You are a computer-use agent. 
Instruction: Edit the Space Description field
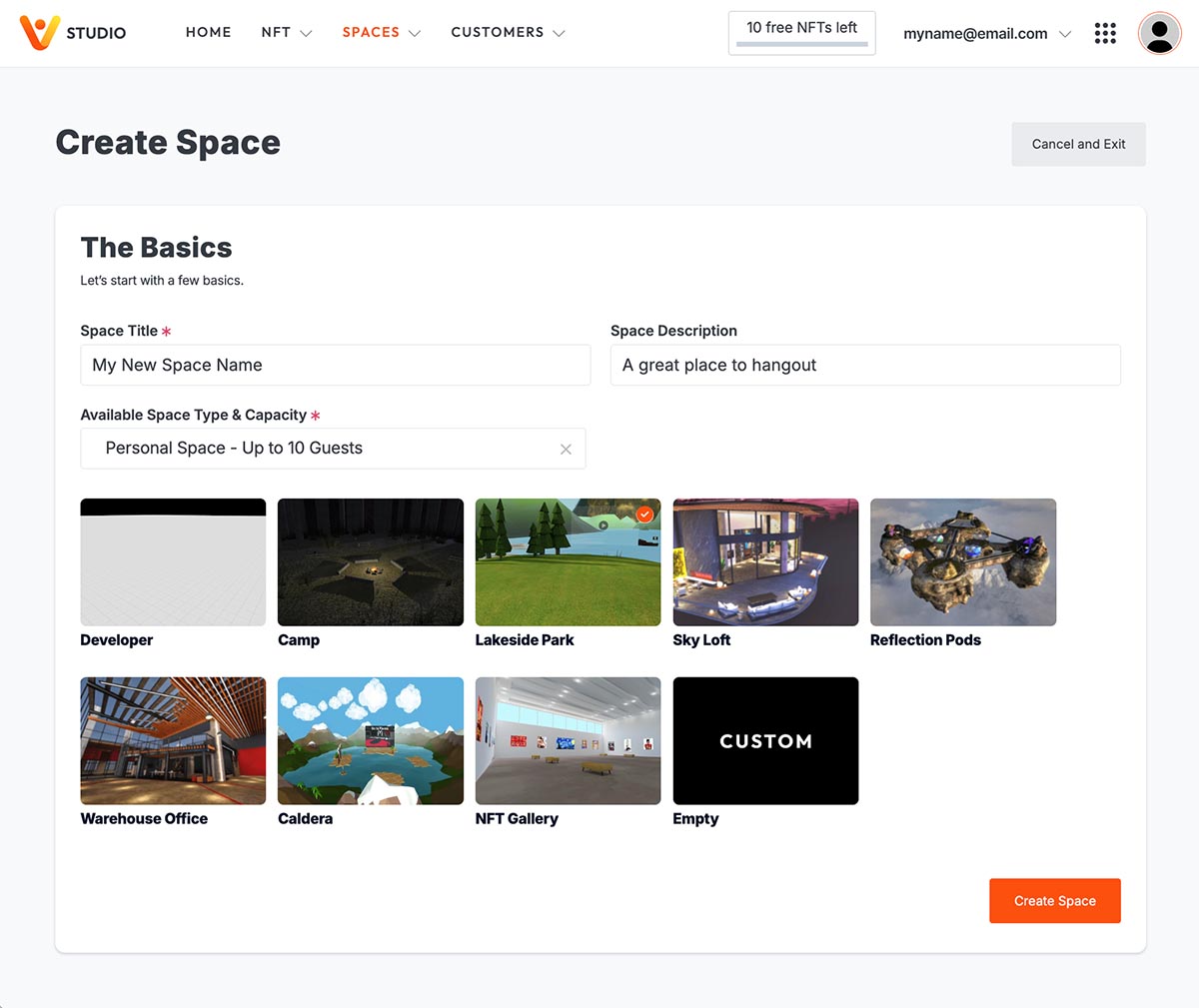(x=865, y=365)
